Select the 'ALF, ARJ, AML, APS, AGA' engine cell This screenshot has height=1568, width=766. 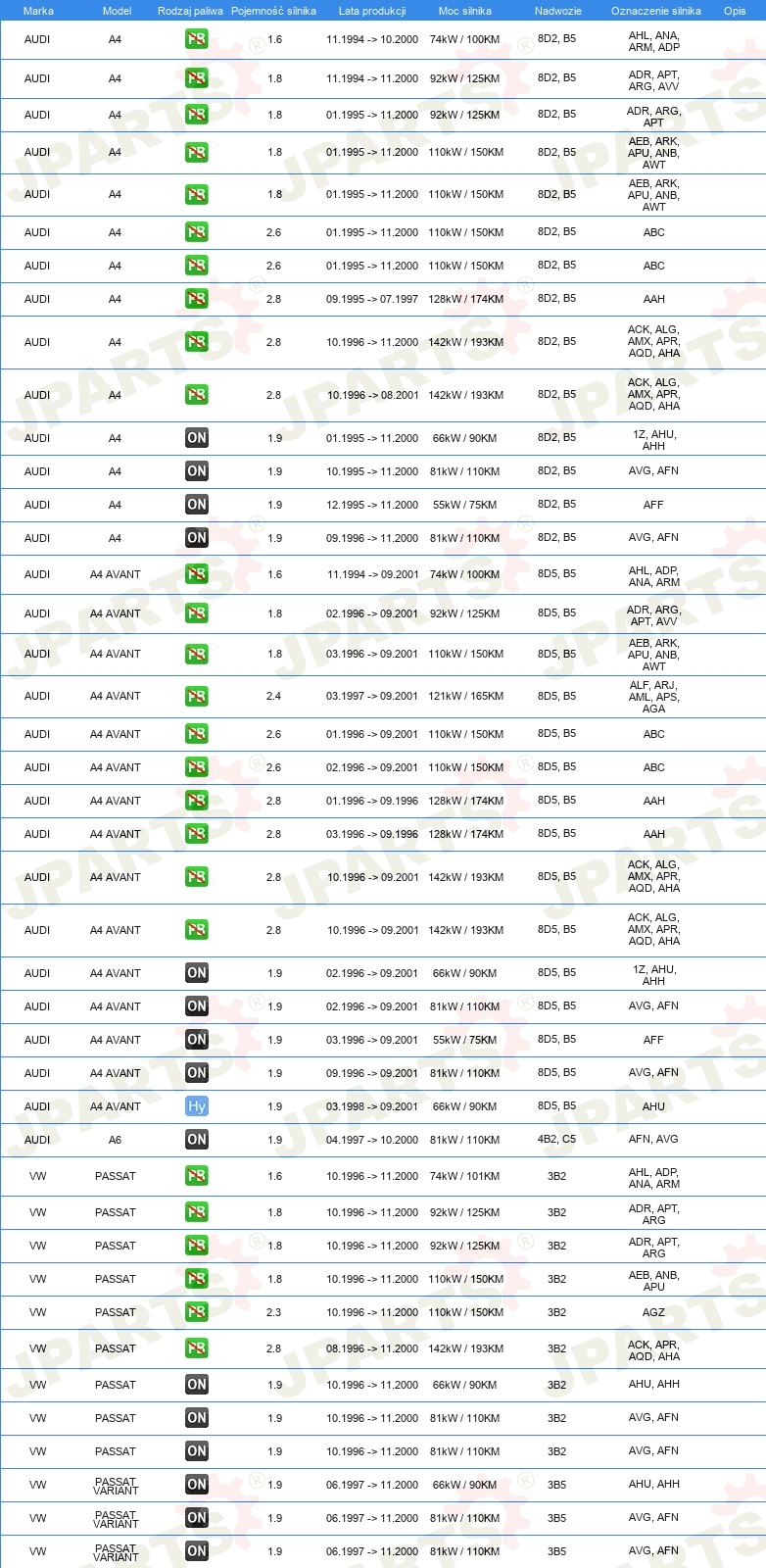click(653, 697)
